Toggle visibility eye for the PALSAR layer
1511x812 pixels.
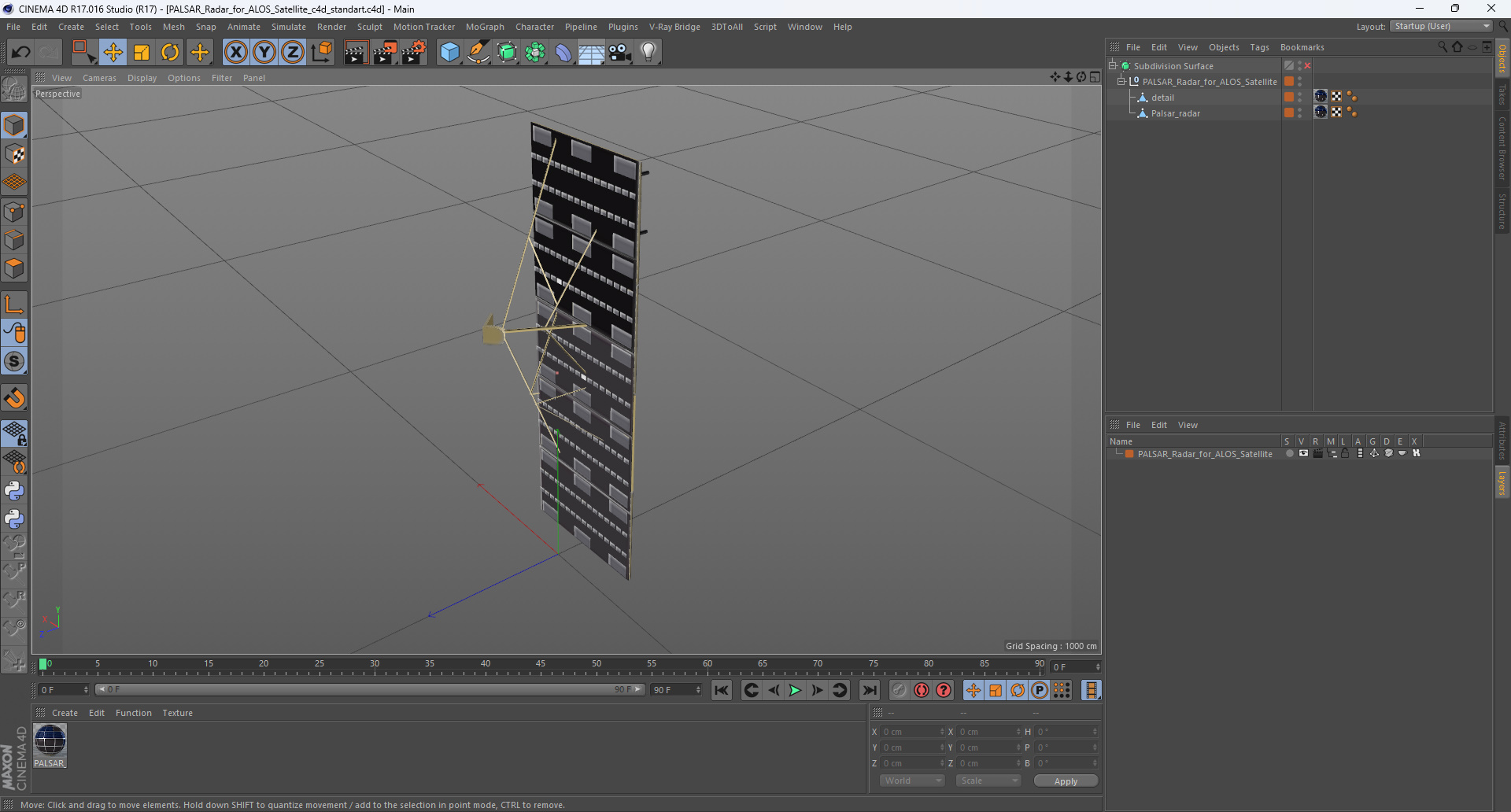pyautogui.click(x=1303, y=453)
